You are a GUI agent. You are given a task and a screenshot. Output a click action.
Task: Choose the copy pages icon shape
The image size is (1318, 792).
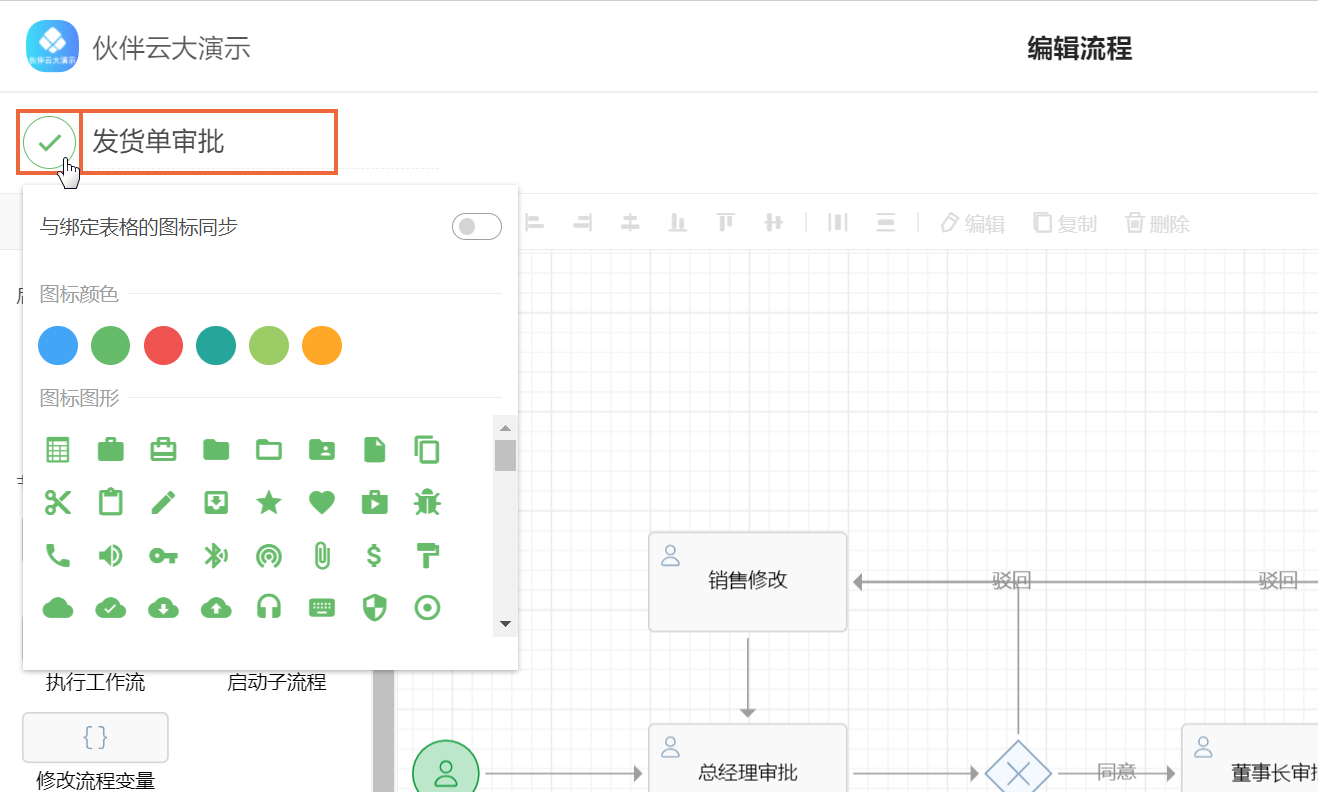click(x=427, y=450)
